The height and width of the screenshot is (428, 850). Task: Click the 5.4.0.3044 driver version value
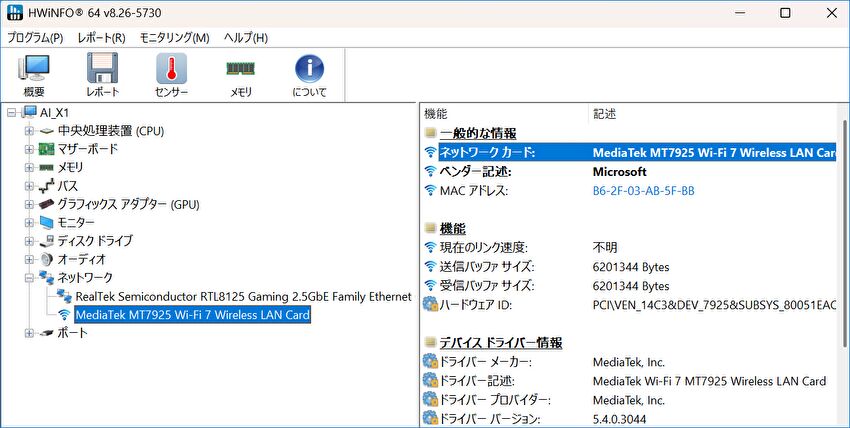point(620,419)
